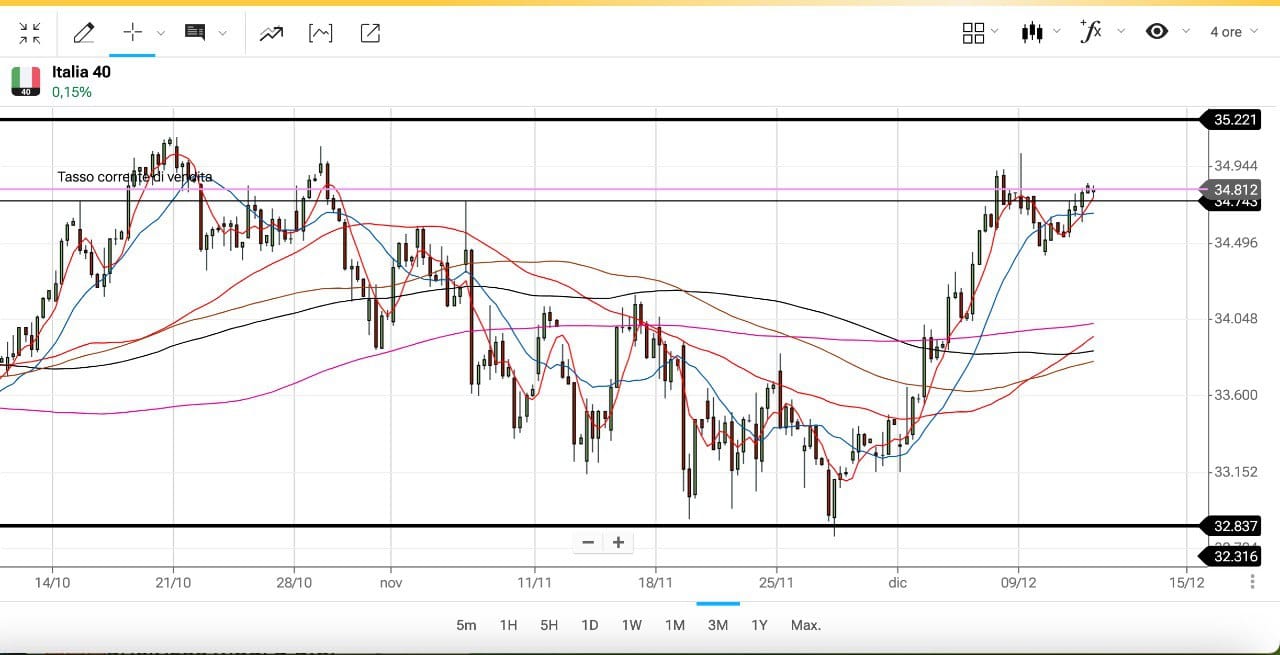Viewport: 1280px width, 655px height.
Task: Open the grid layout dropdown
Action: 979,32
